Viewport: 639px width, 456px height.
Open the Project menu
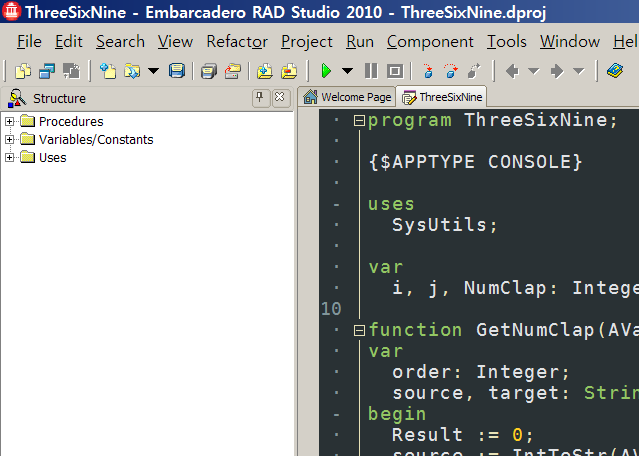pyautogui.click(x=307, y=42)
